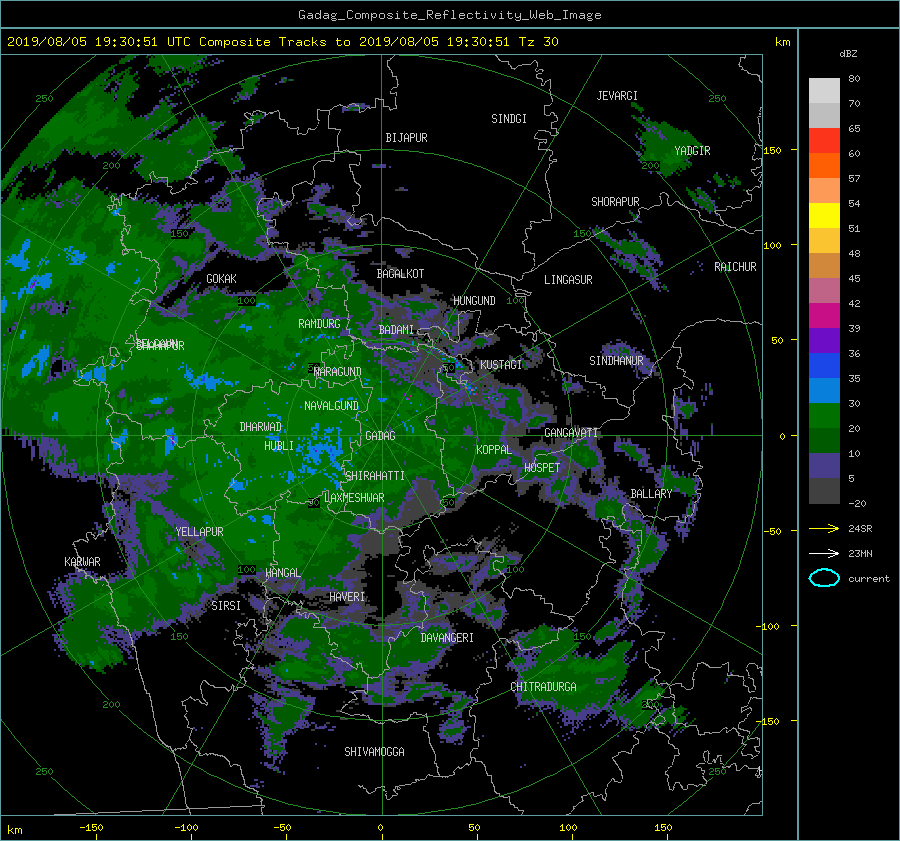The image size is (900, 841).
Task: Click the HUNGUND city label
Action: tap(474, 301)
